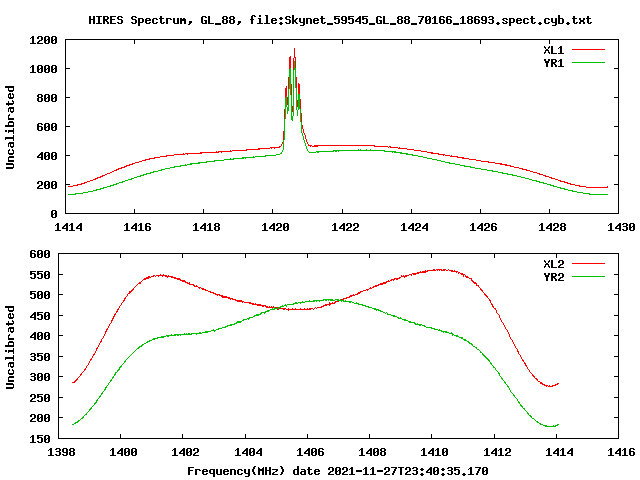Click the 1410 x-axis tick label
The image size is (640, 480).
click(x=434, y=452)
